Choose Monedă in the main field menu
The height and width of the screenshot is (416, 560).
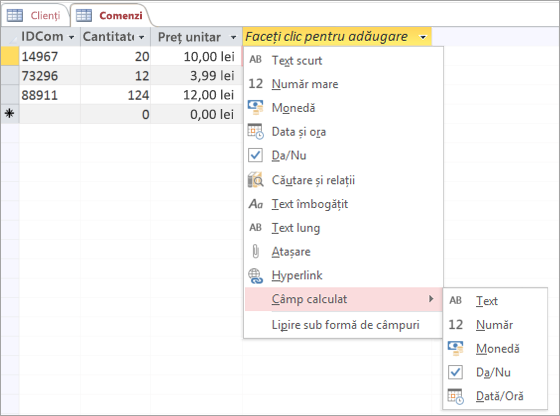click(x=343, y=108)
